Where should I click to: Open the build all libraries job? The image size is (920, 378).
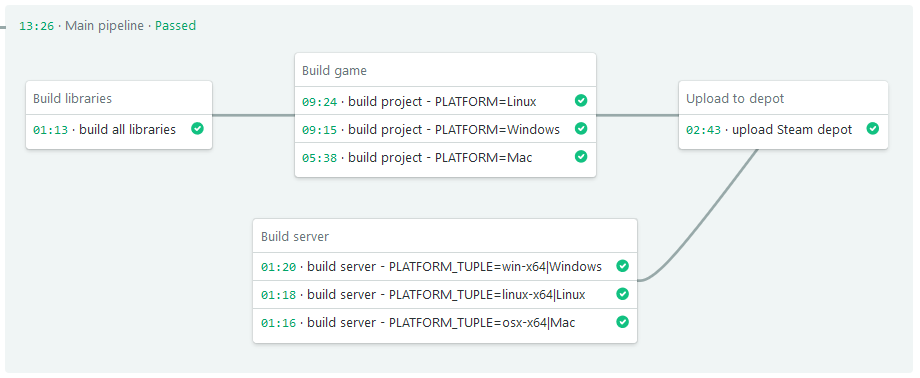click(119, 130)
